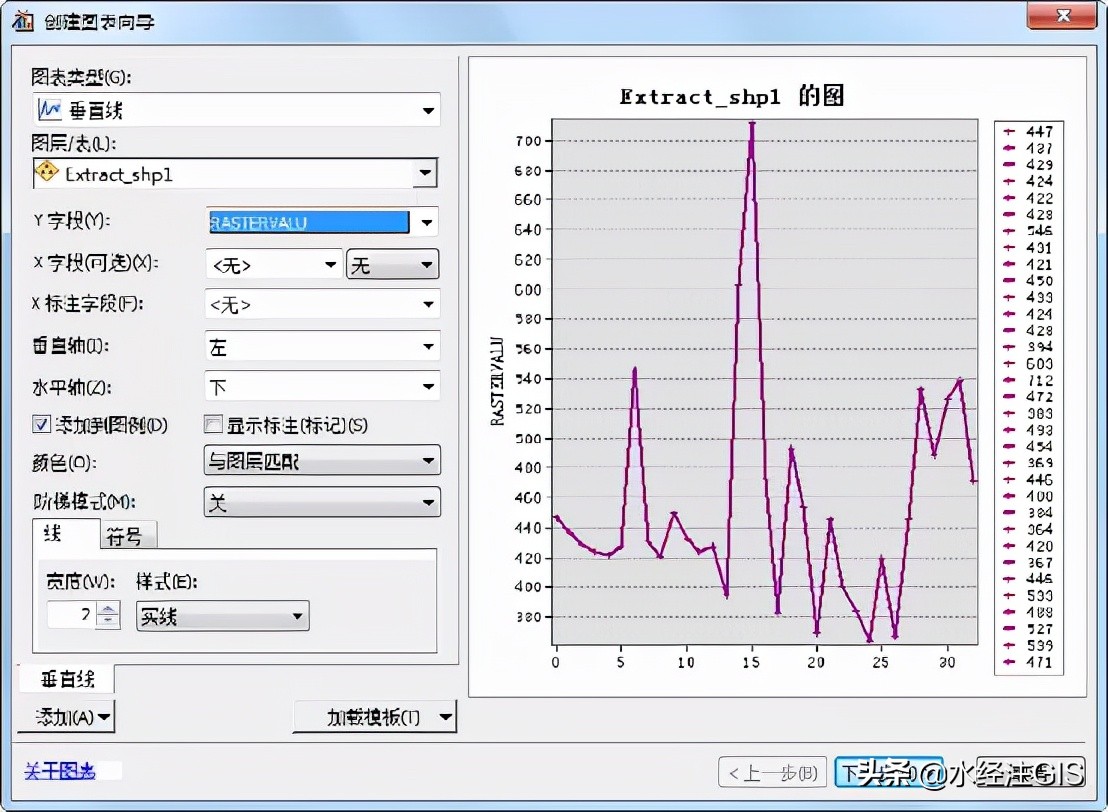
Task: Click the 700 y-axis tick label
Action: pos(529,141)
